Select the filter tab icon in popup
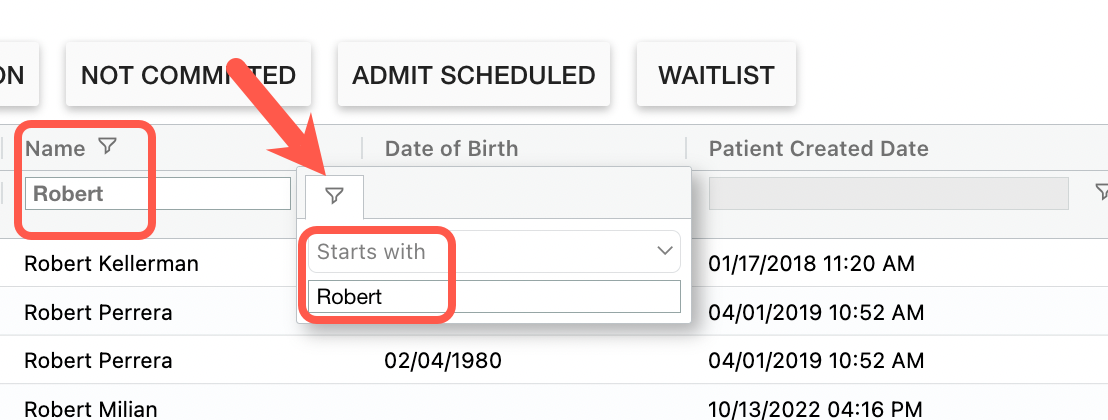This screenshot has height=420, width=1108. pyautogui.click(x=335, y=196)
